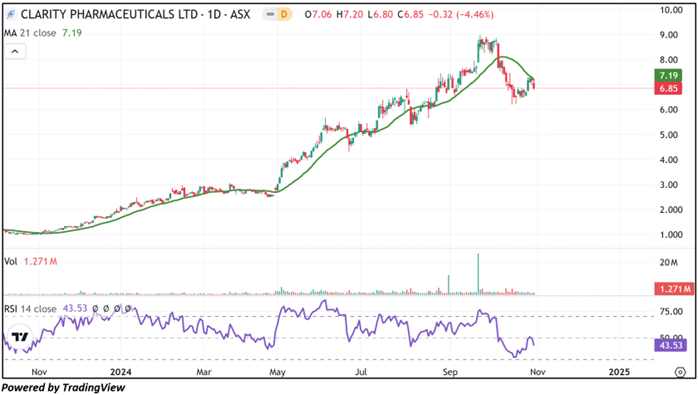Click the price change −0.32 (−4.46%) text
The height and width of the screenshot is (395, 698).
click(x=461, y=15)
